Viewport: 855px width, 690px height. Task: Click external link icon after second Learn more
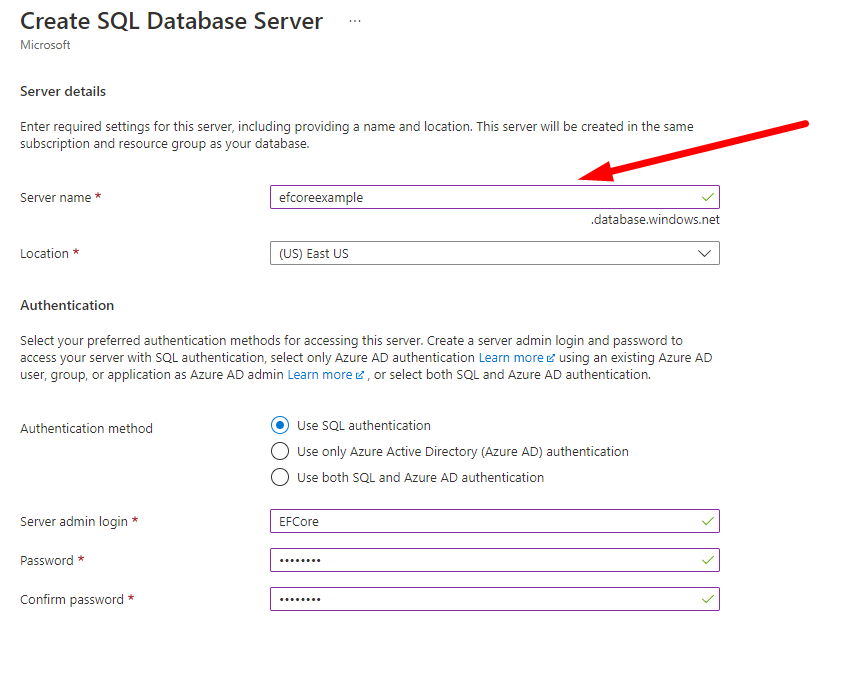[x=360, y=376]
